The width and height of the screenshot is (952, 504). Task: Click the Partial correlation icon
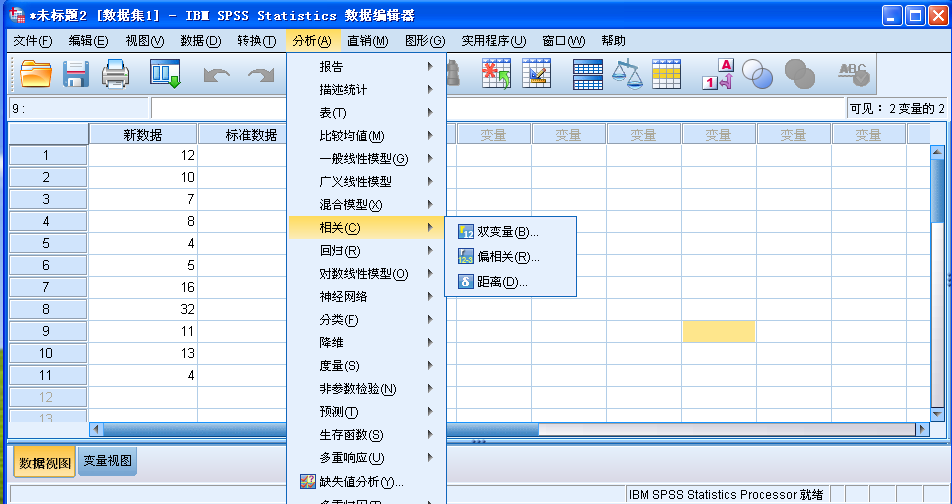tap(466, 257)
